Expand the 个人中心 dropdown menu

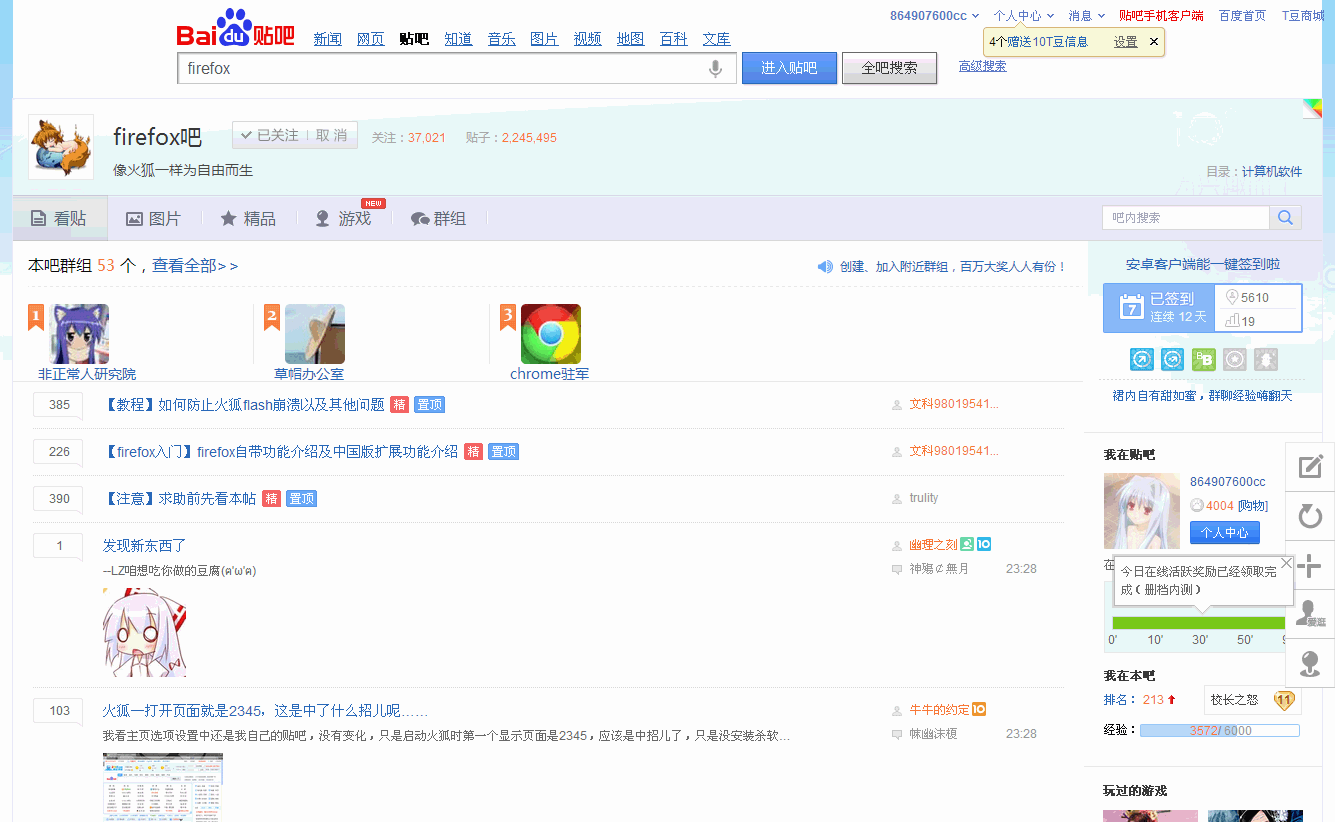1023,15
